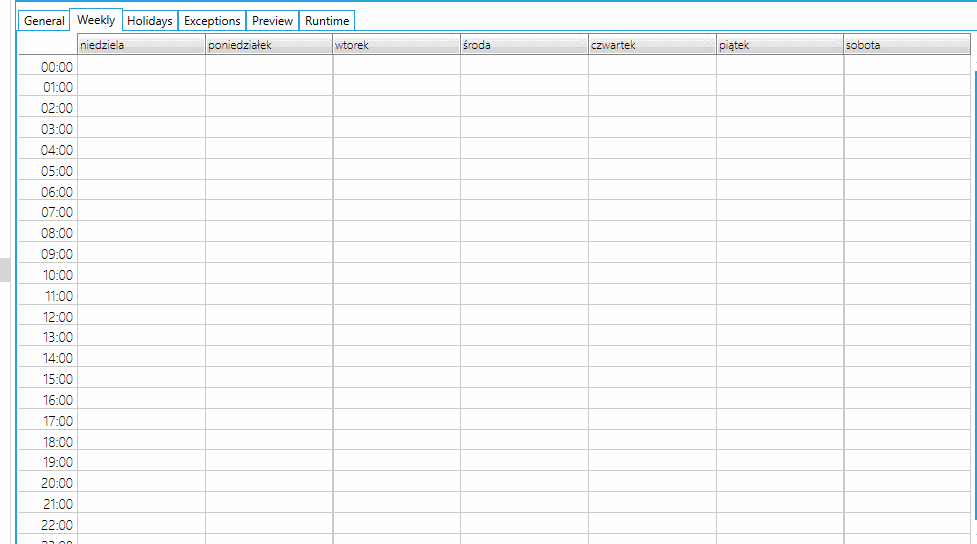Screen dimensions: 977x544
Task: Click the 16:00 time label
Action: [x=57, y=400]
